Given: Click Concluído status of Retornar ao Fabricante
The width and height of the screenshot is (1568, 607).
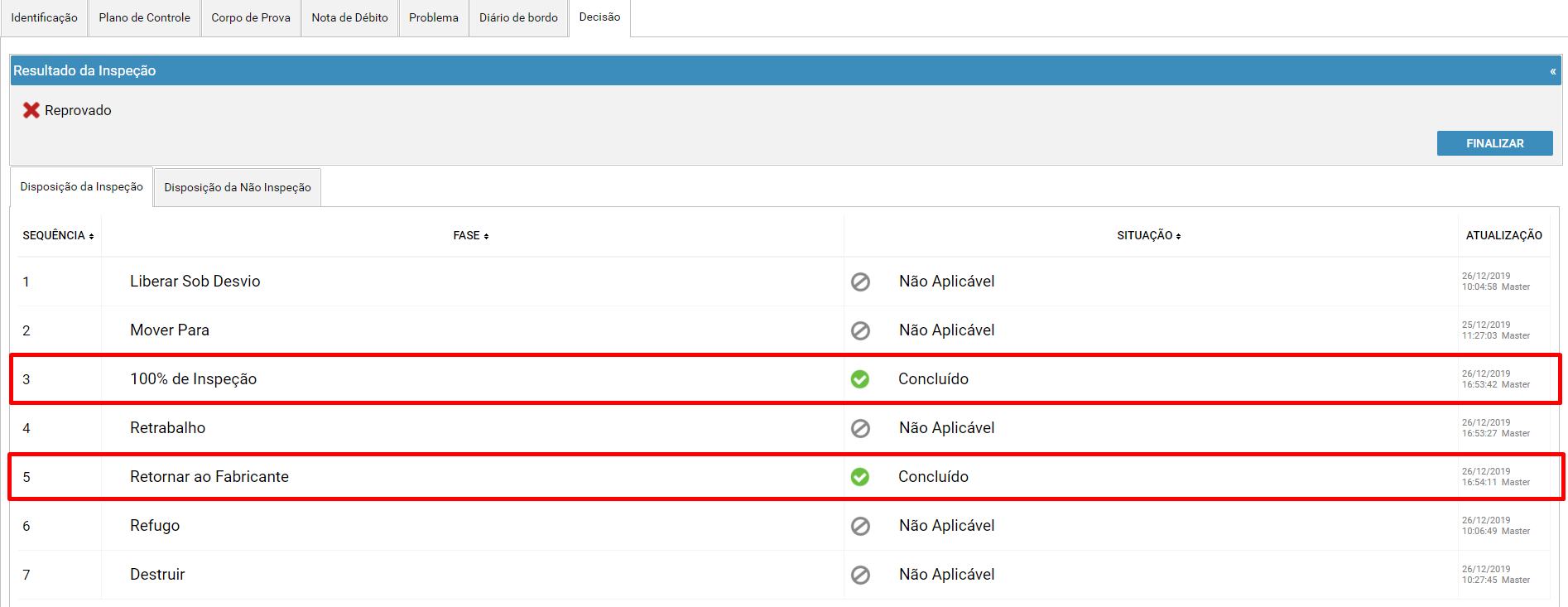Looking at the screenshot, I should (x=933, y=477).
